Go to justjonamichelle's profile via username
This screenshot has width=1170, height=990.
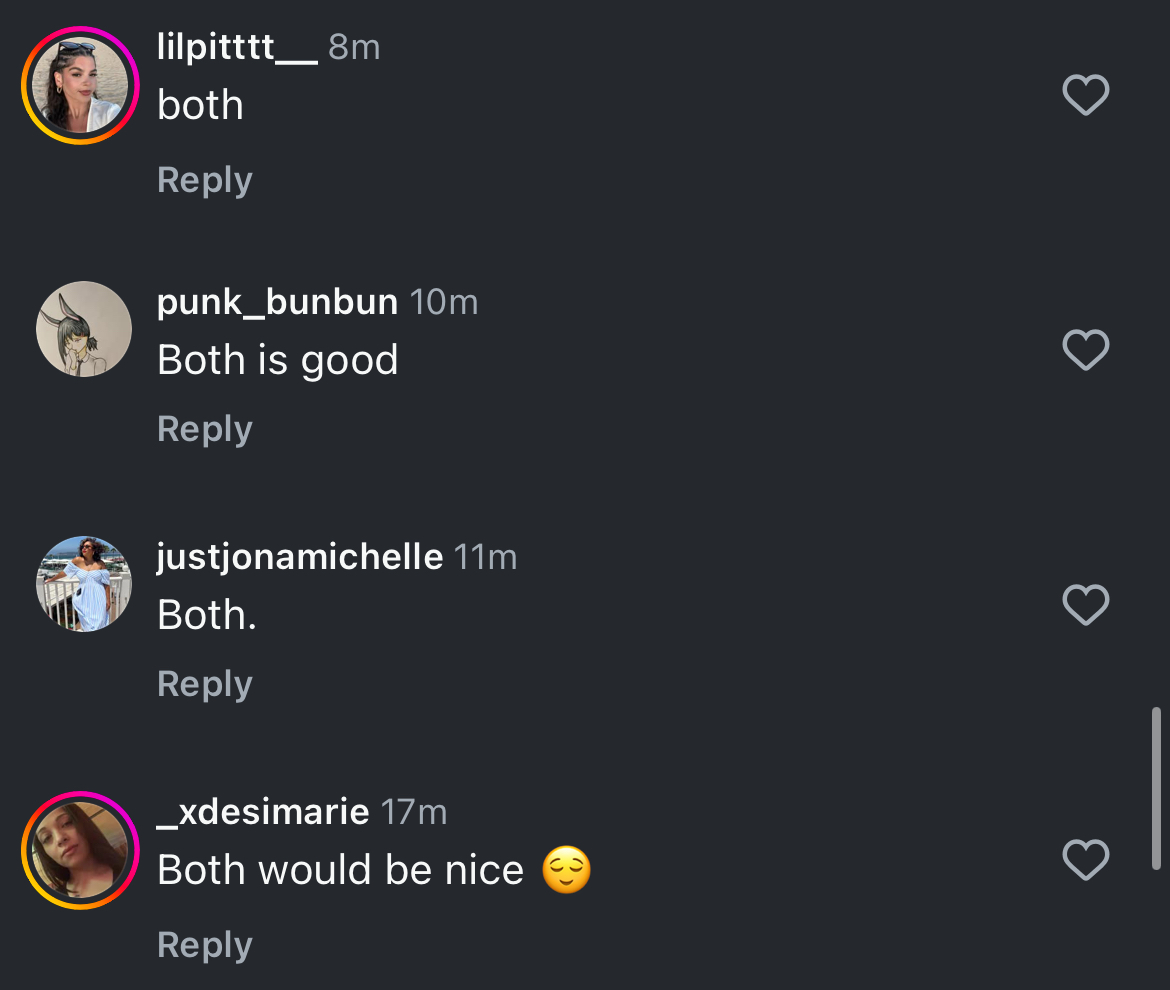(x=299, y=557)
